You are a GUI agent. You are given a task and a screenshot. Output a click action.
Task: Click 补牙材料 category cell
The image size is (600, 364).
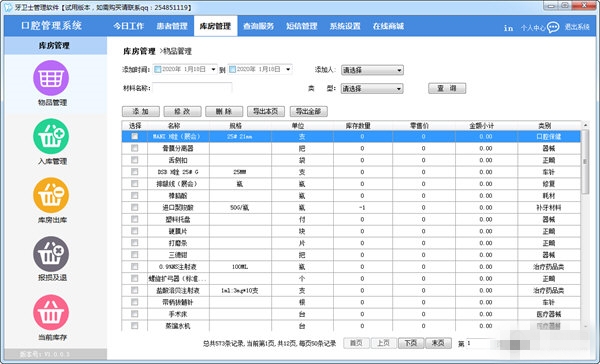point(549,207)
